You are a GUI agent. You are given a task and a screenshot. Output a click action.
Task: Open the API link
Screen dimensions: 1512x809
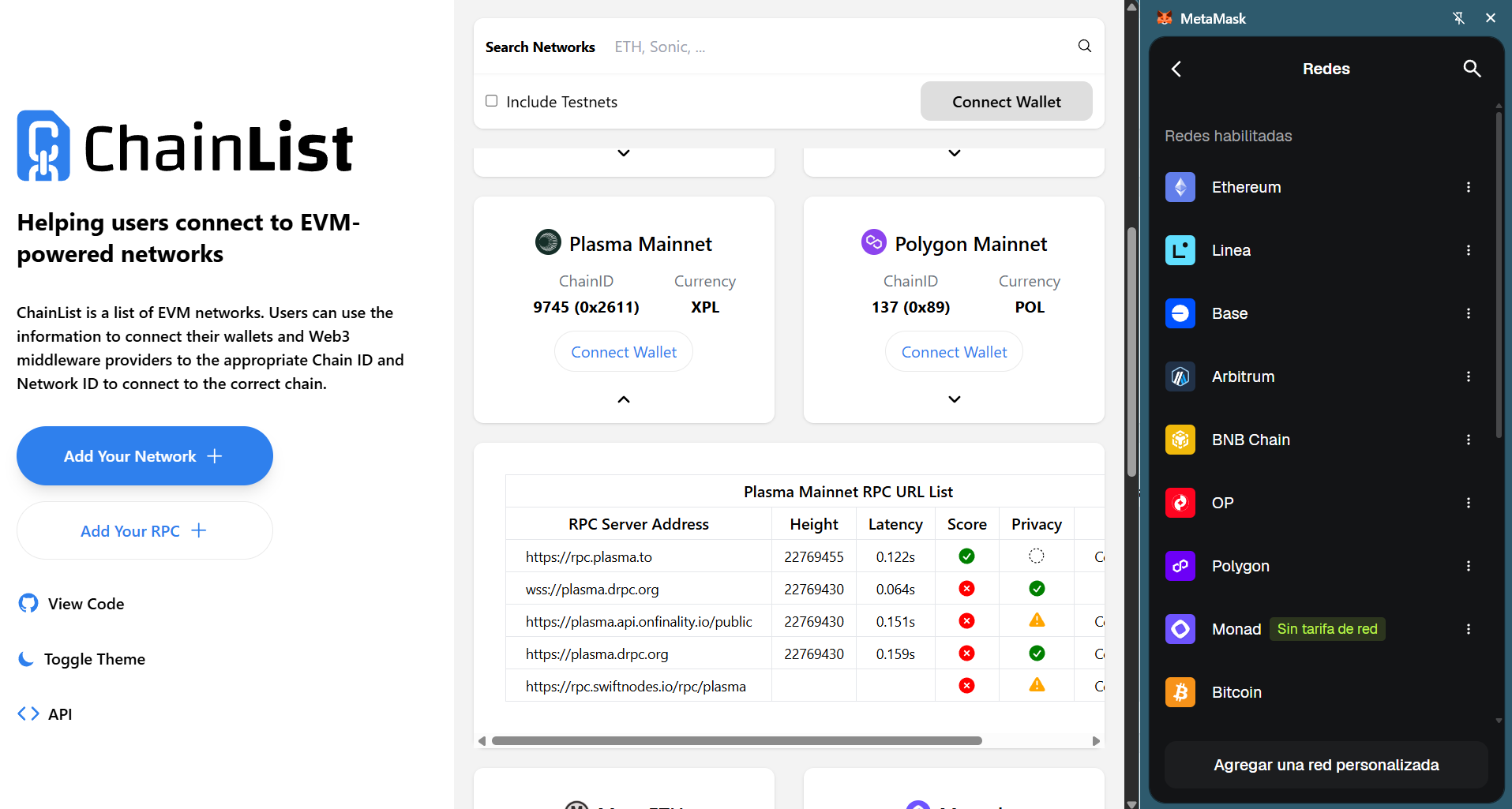point(45,713)
